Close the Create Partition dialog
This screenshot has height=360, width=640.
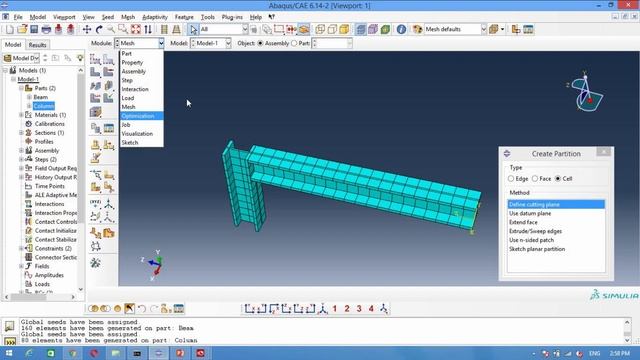click(x=604, y=152)
